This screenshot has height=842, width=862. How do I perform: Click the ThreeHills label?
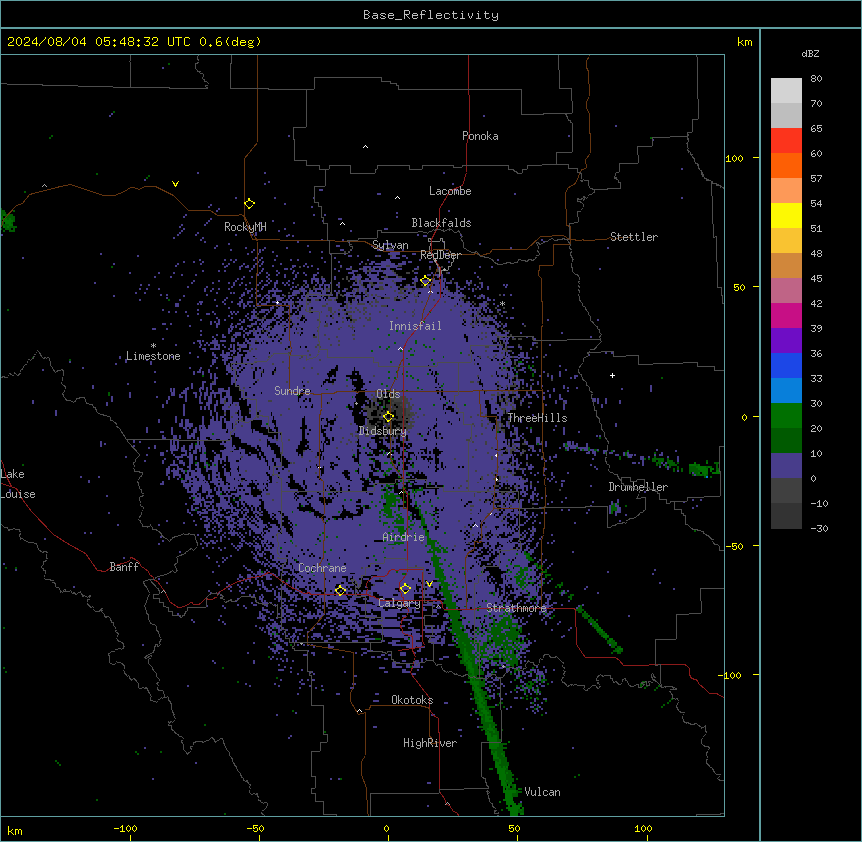pyautogui.click(x=537, y=418)
